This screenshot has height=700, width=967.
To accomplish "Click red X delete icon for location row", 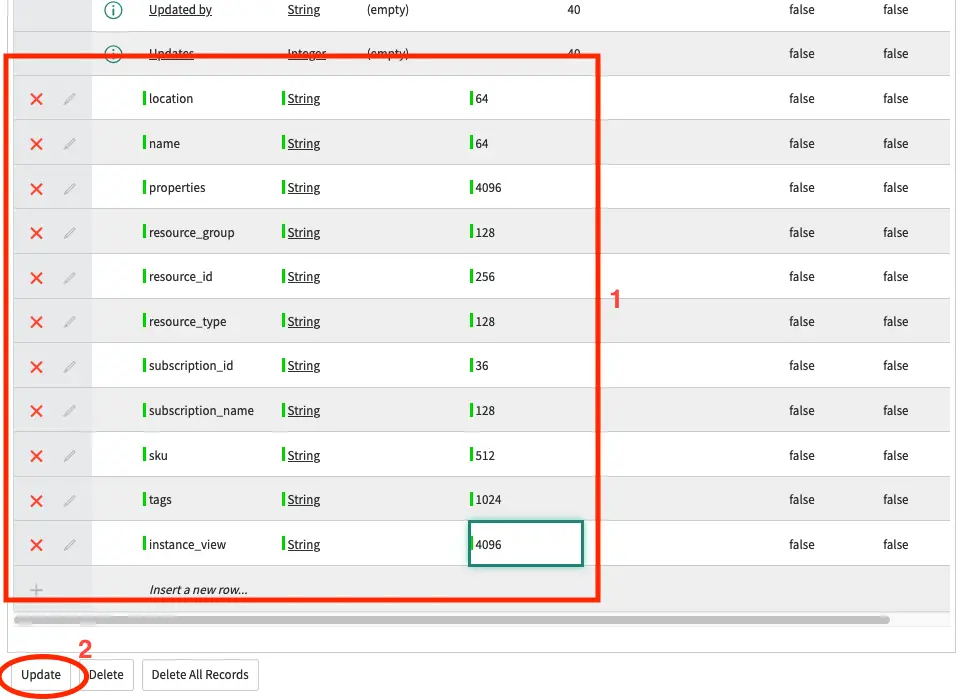I will 37,99.
